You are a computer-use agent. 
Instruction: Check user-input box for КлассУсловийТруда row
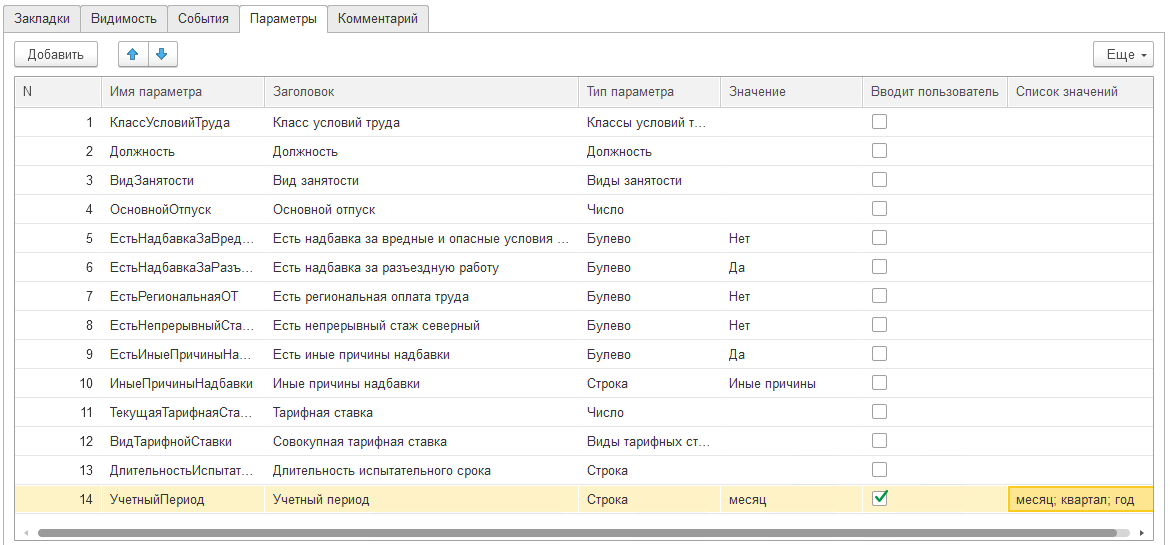pyautogui.click(x=880, y=122)
